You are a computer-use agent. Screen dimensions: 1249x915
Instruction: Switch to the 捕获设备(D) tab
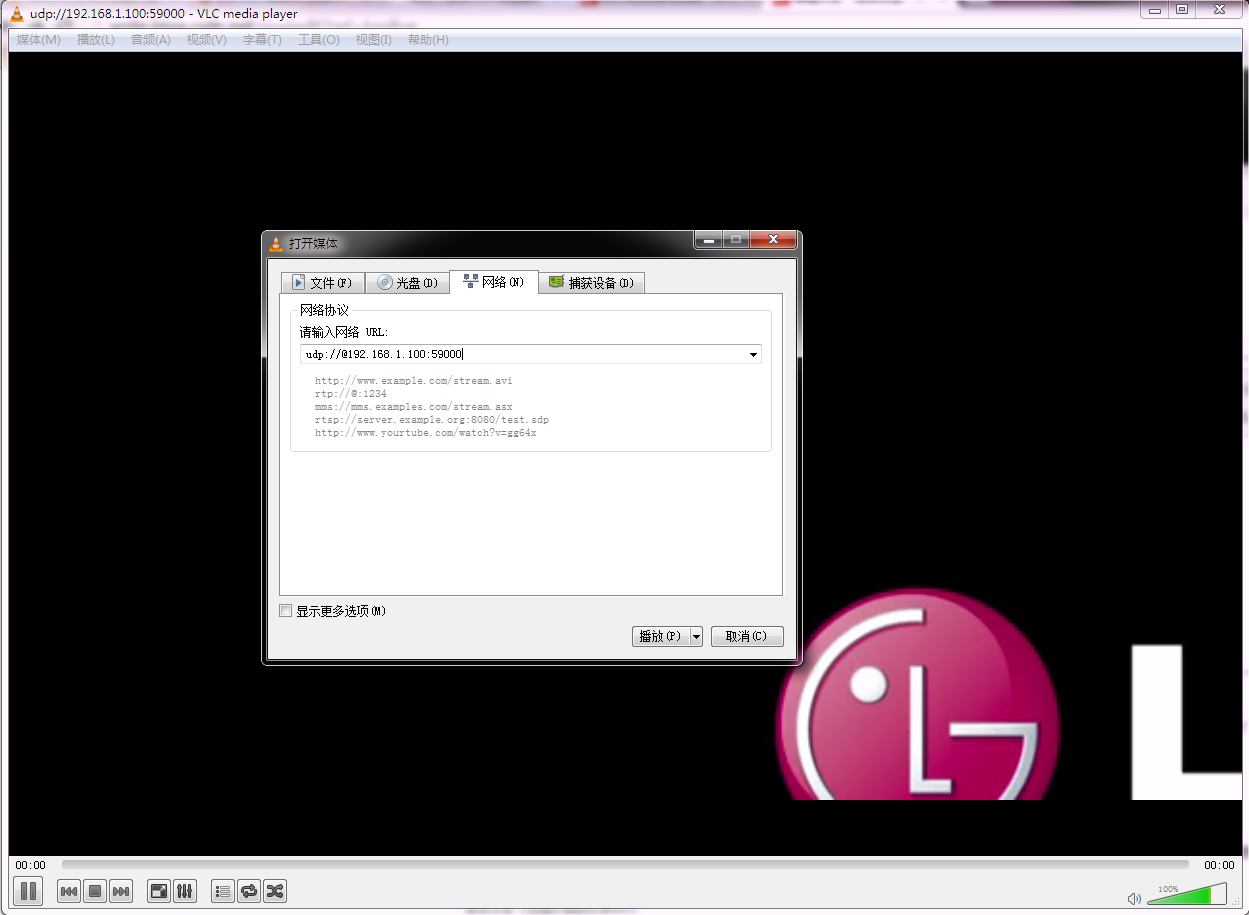[592, 283]
